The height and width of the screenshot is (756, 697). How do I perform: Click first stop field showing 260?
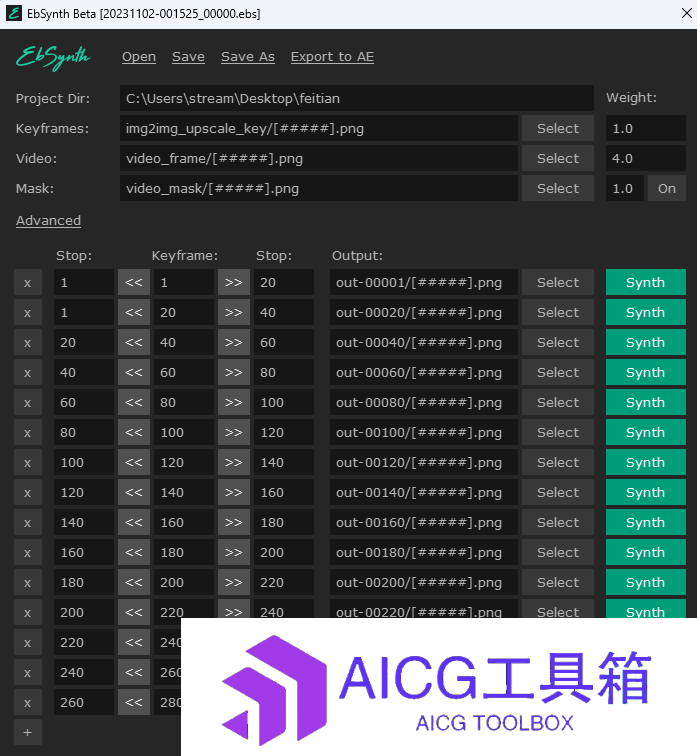[x=84, y=702]
